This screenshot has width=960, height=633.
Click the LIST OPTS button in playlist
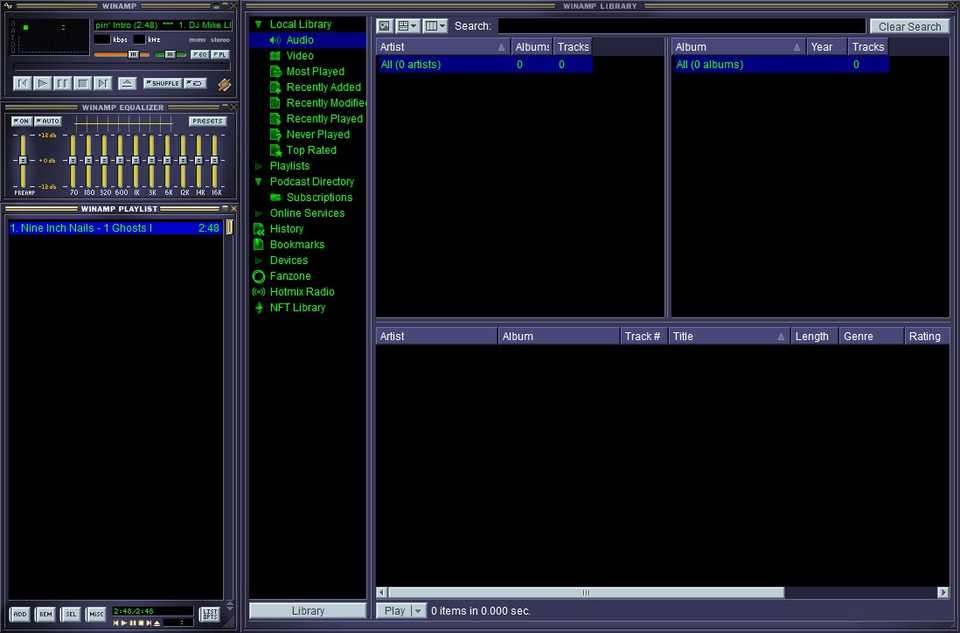(209, 614)
